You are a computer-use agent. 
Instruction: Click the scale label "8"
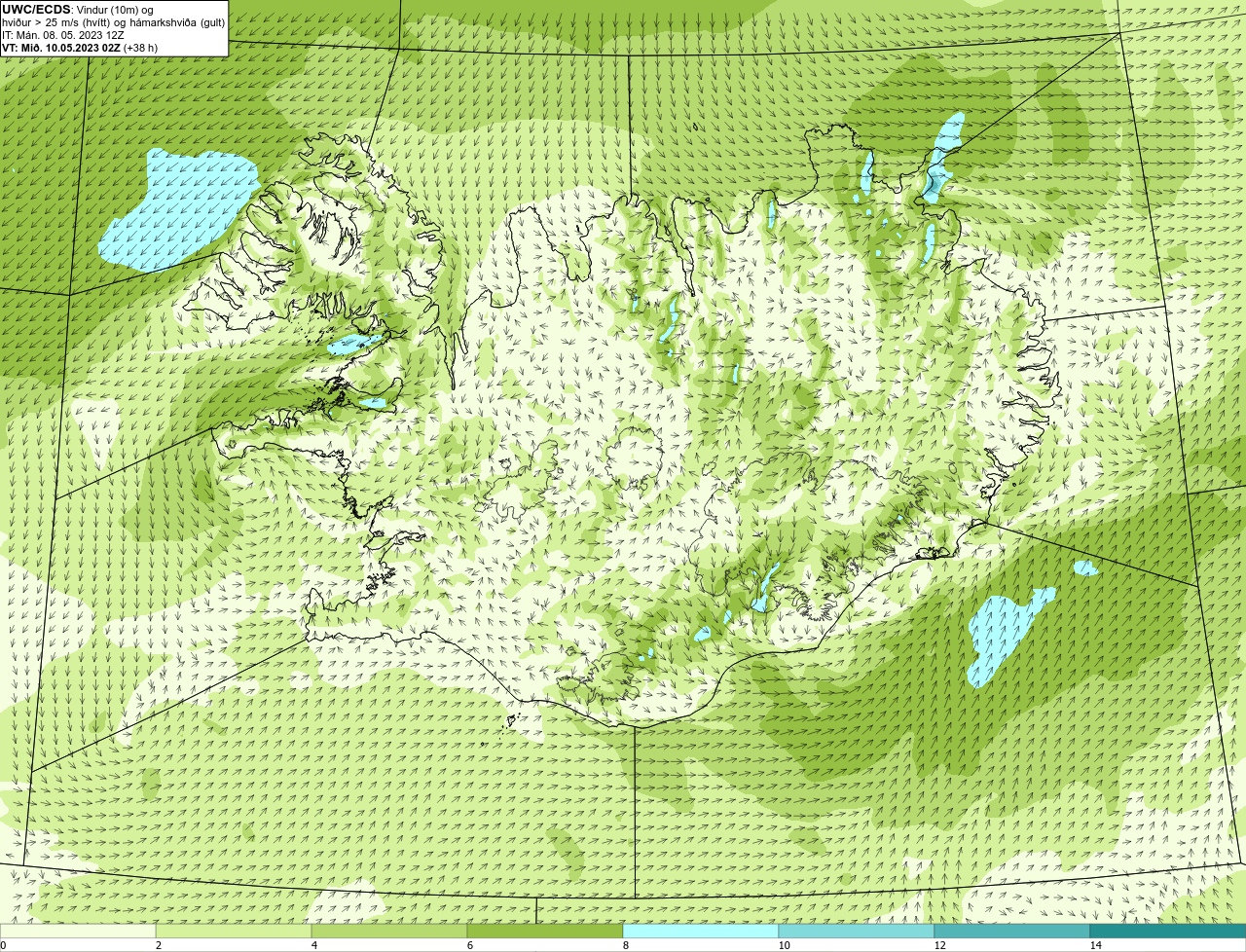pos(625,945)
